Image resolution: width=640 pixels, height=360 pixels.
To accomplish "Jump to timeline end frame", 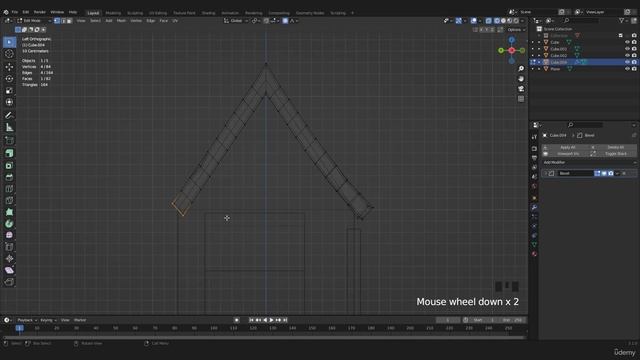I will (285, 320).
